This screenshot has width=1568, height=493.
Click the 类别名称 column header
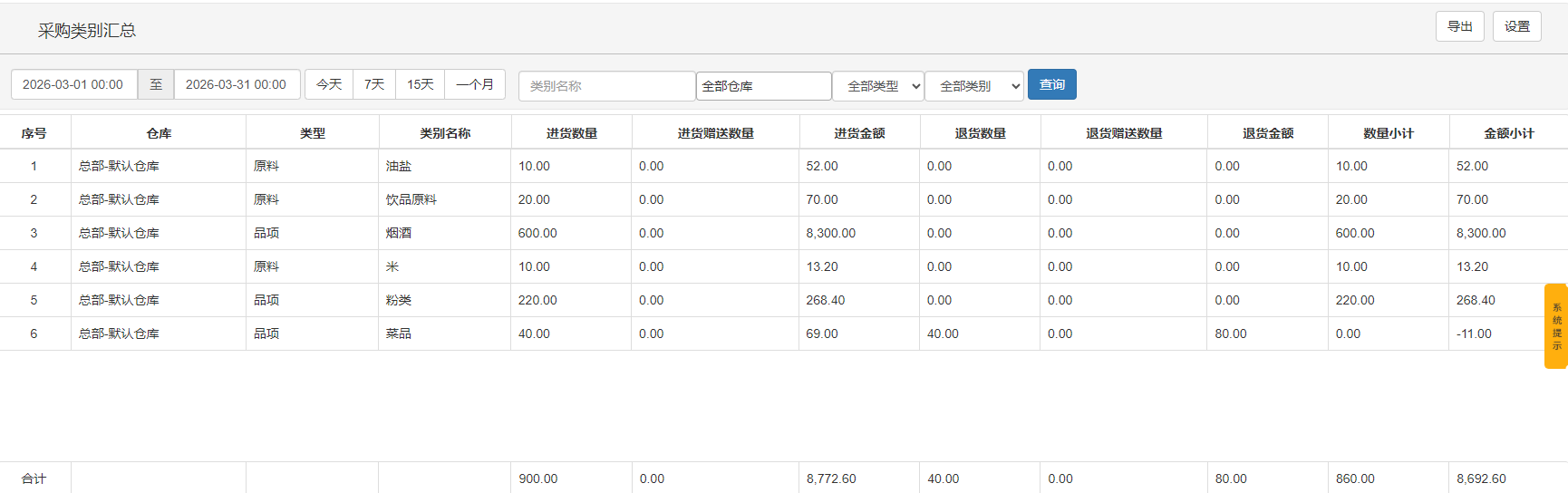(x=445, y=133)
